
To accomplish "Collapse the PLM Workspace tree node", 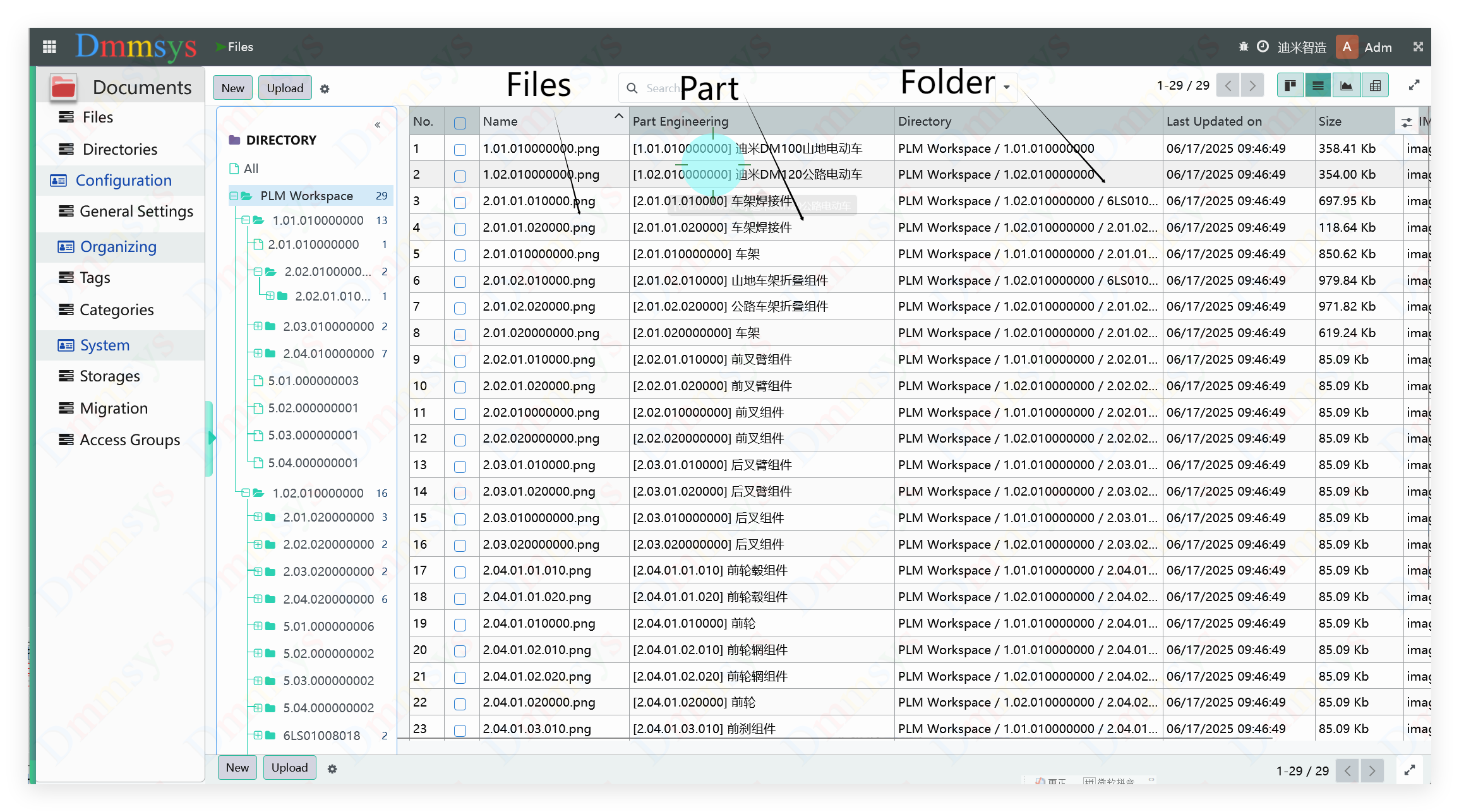I will [234, 196].
